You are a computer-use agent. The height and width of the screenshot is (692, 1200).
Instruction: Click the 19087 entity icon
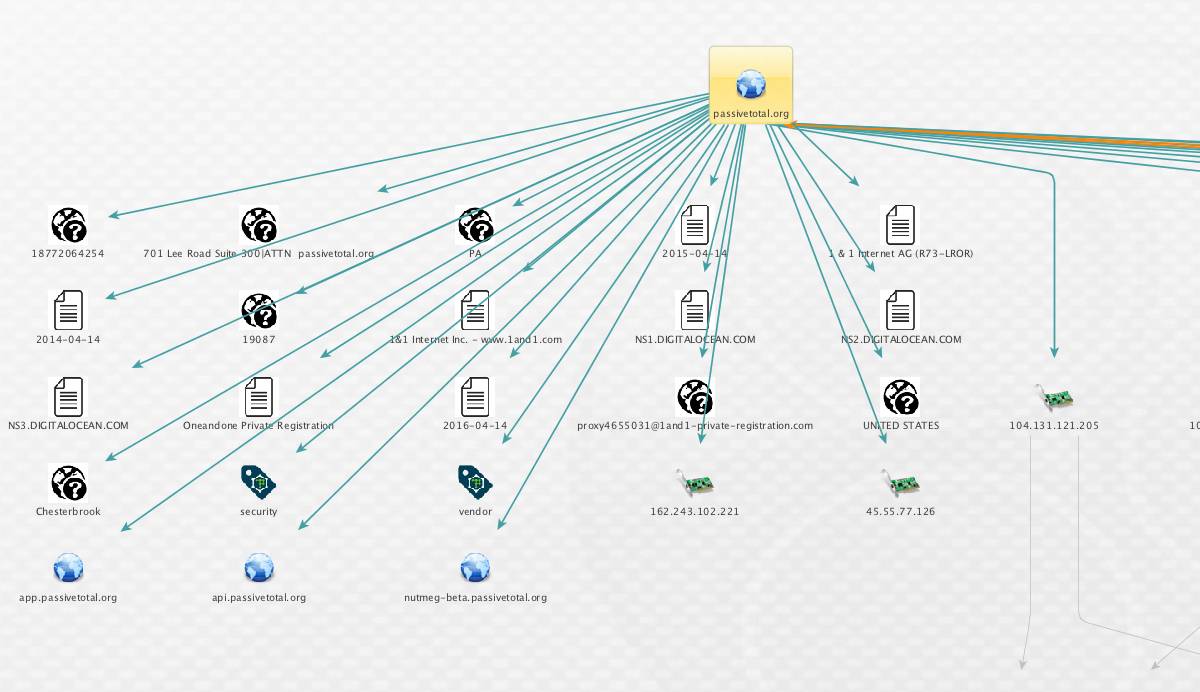[258, 311]
